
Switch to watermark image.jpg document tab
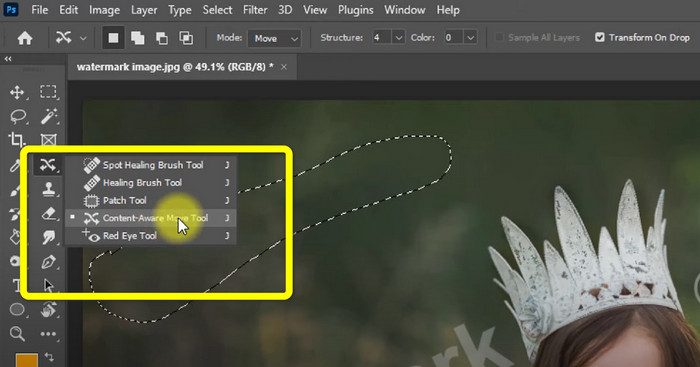175,67
